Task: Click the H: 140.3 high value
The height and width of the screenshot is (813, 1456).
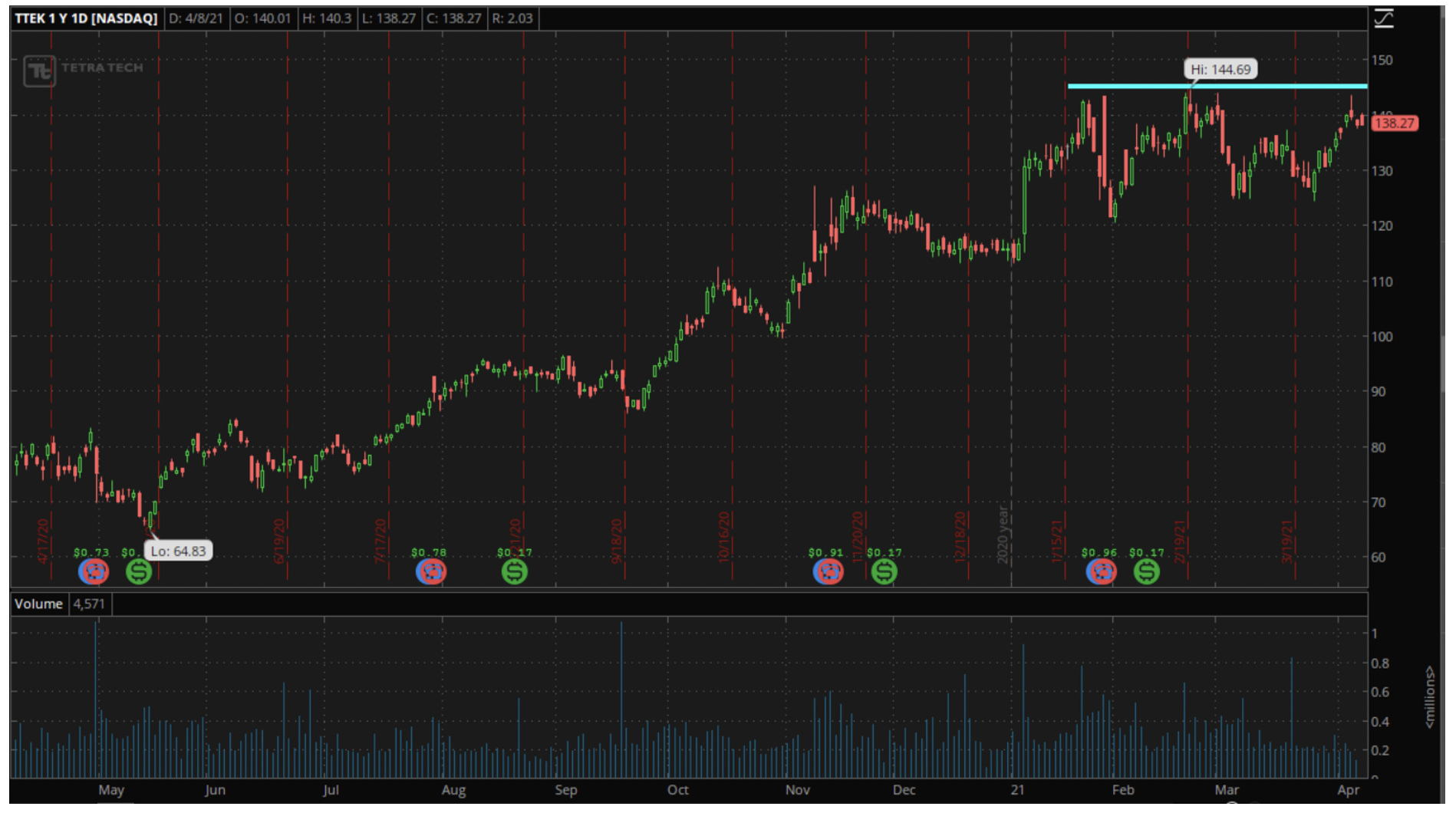Action: [327, 18]
